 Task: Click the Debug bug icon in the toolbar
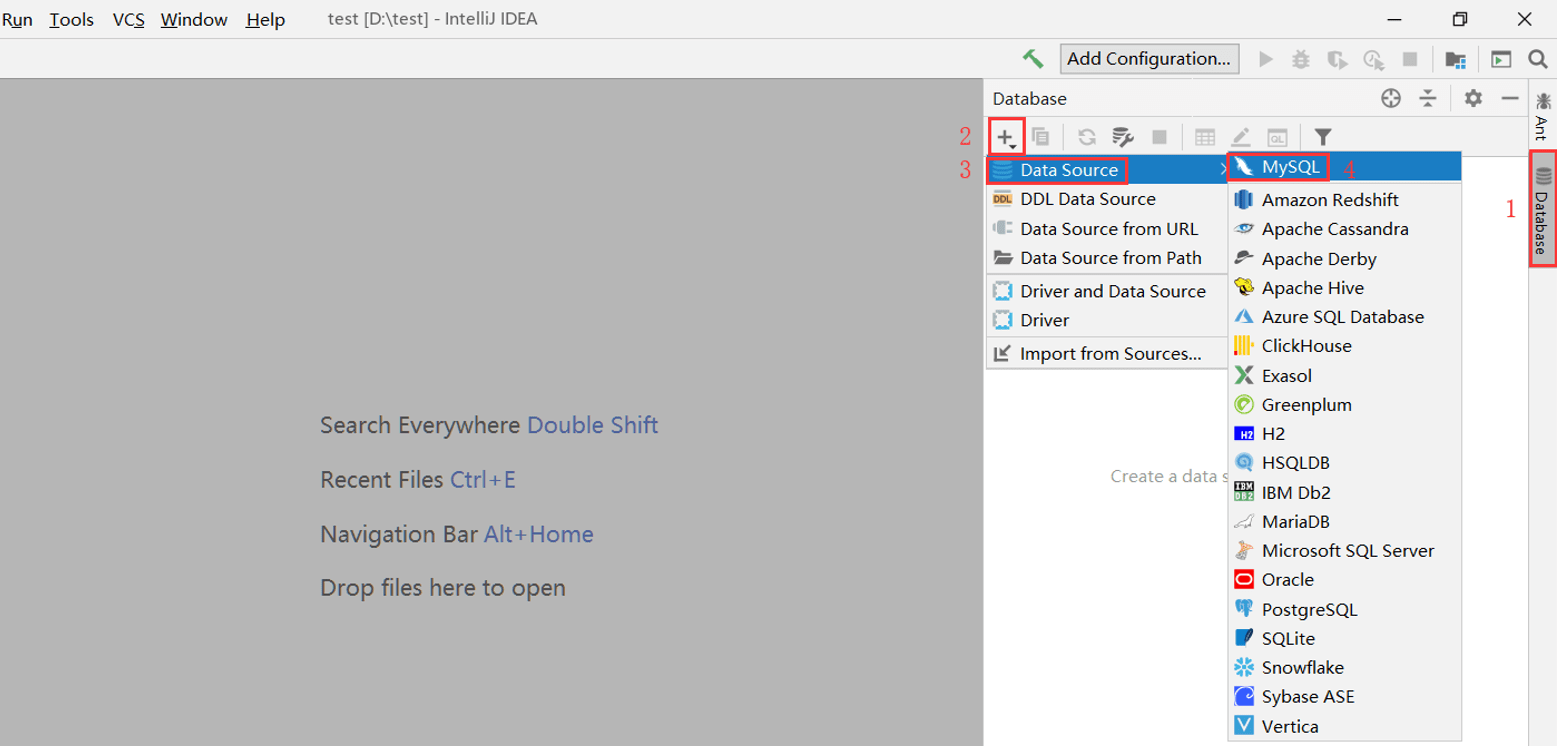pyautogui.click(x=1300, y=59)
